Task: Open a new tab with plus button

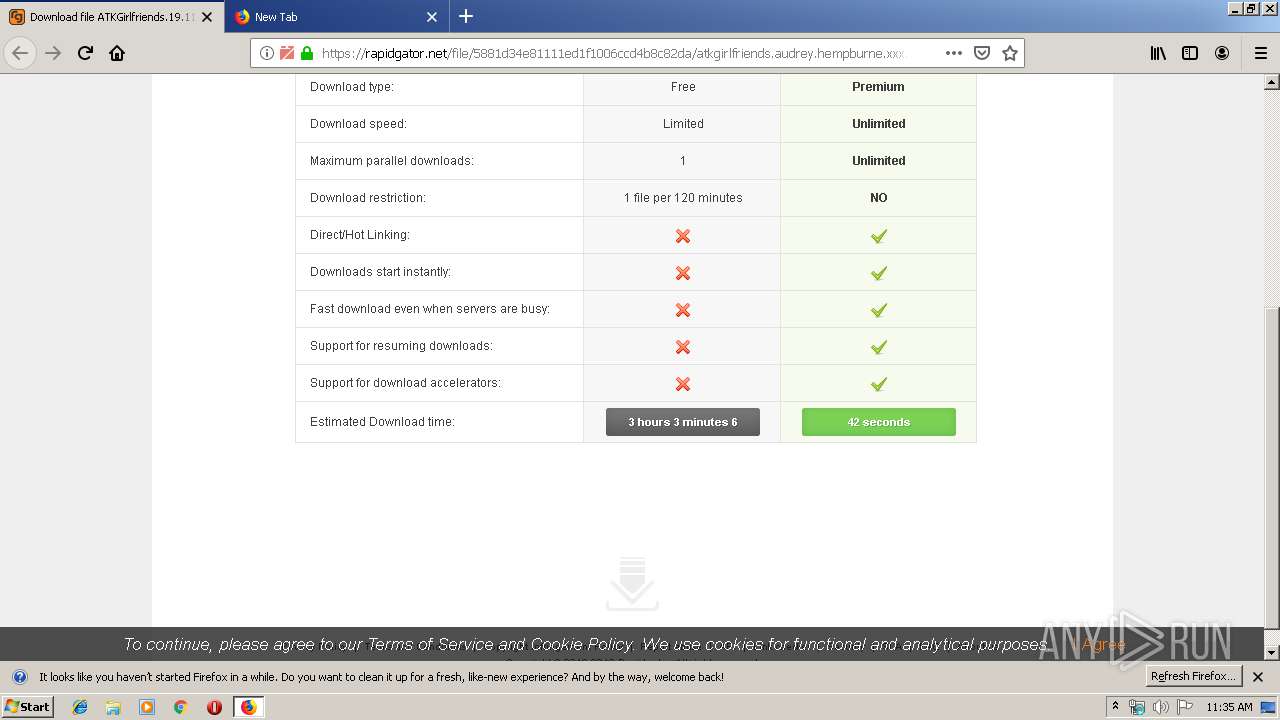Action: point(466,16)
